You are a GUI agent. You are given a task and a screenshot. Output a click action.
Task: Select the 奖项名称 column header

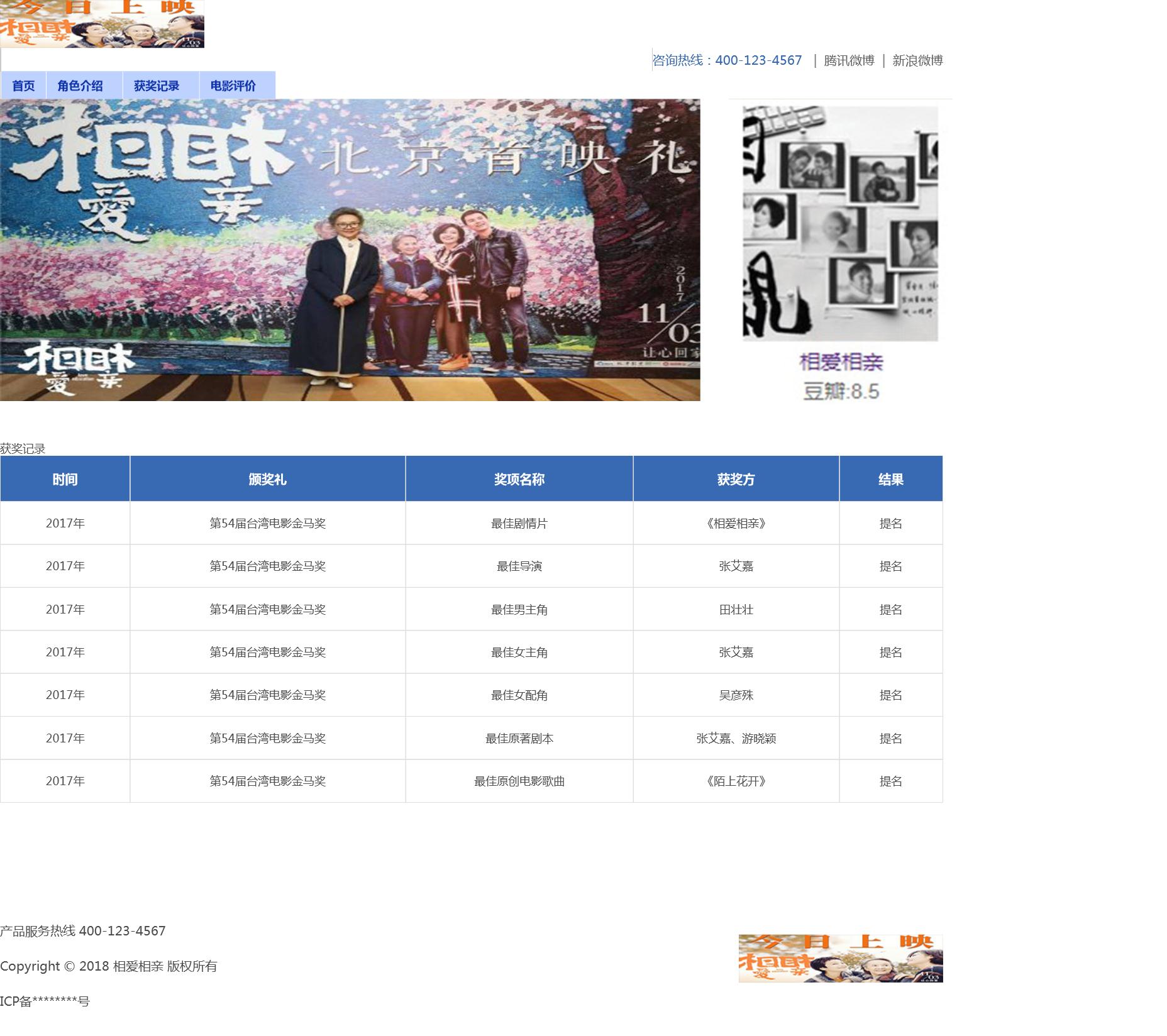point(519,480)
